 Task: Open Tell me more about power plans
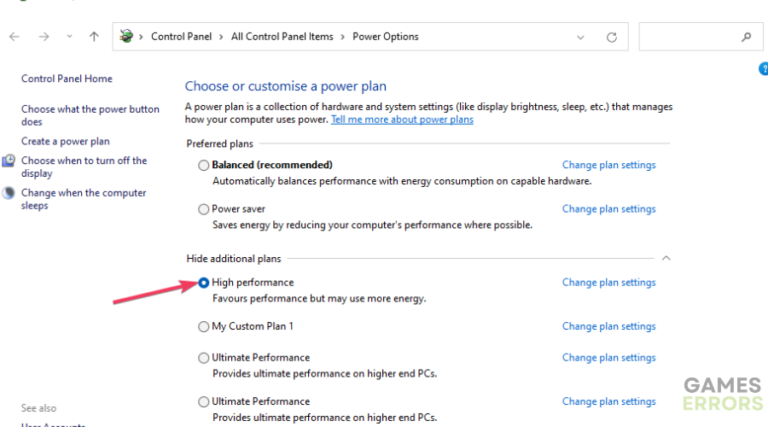[x=402, y=119]
